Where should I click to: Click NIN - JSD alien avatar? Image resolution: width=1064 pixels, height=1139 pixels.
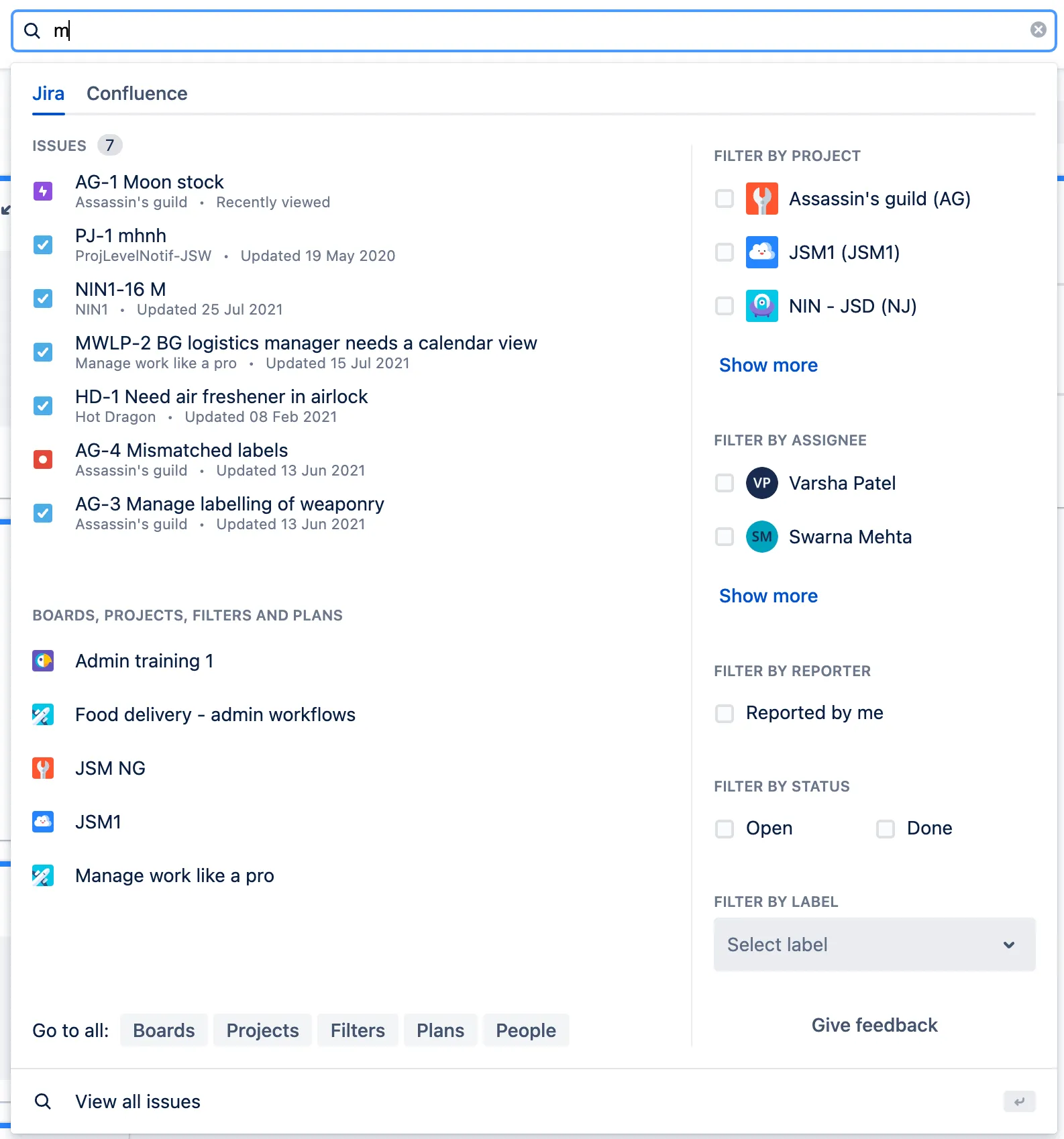pos(762,306)
